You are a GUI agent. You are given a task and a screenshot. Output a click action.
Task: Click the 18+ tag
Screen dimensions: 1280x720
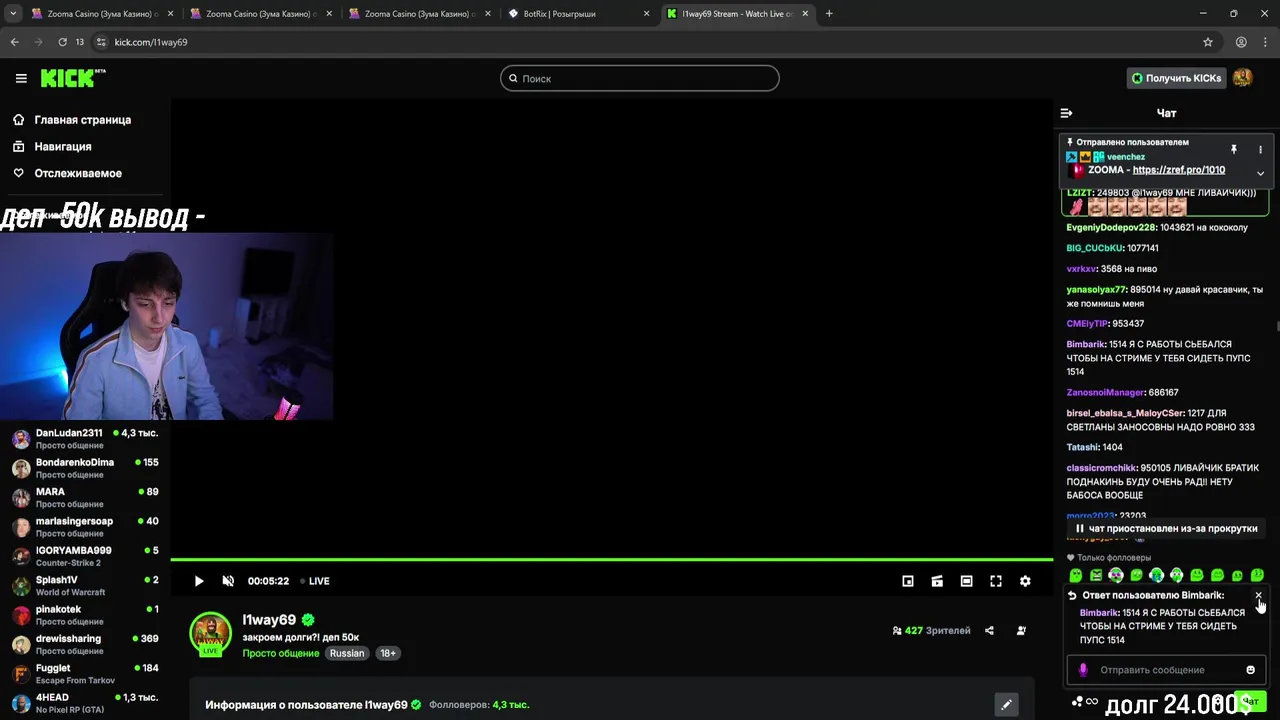click(388, 653)
